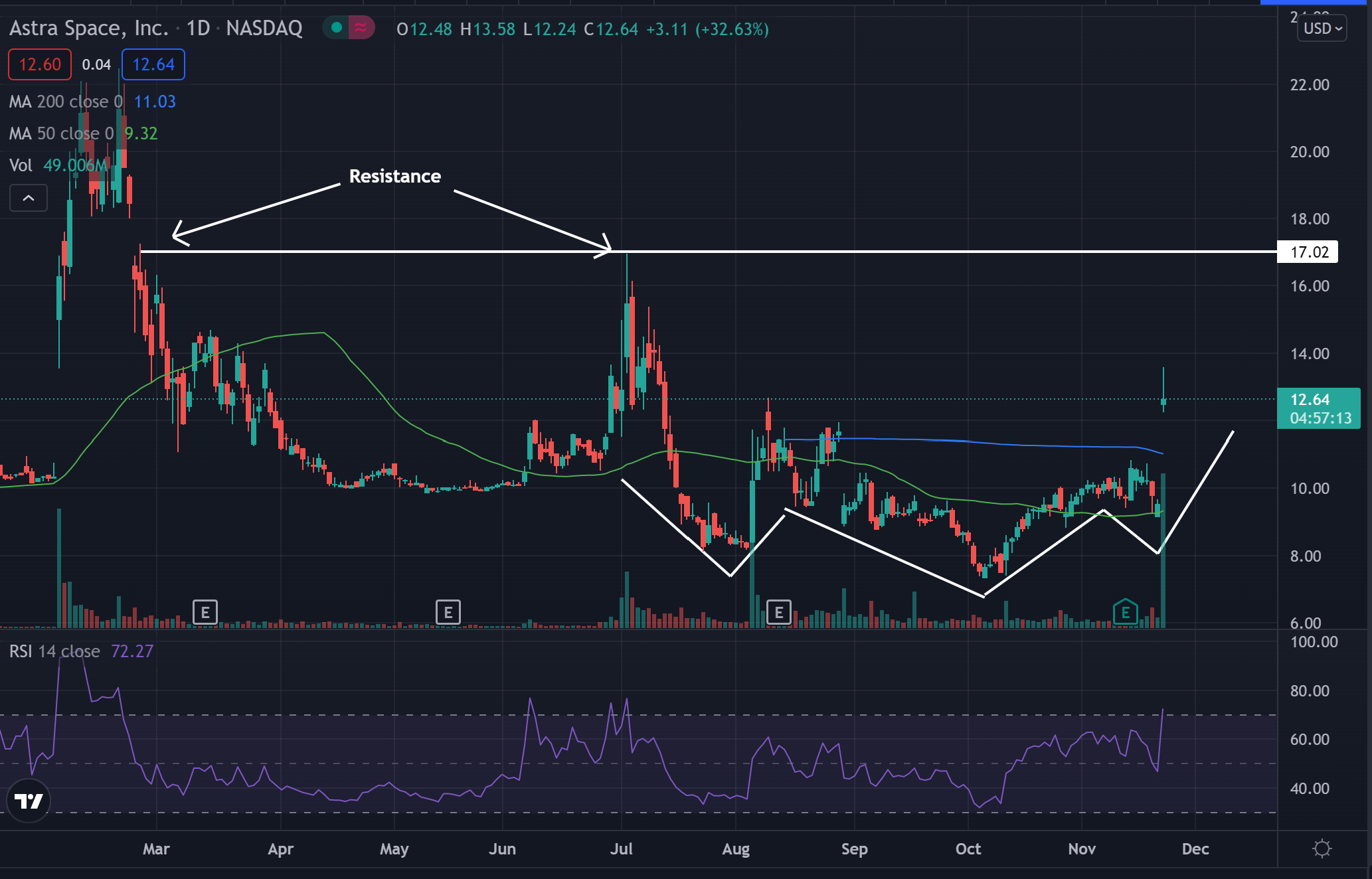
Task: Click the NASDAQ exchange label
Action: coord(264,28)
